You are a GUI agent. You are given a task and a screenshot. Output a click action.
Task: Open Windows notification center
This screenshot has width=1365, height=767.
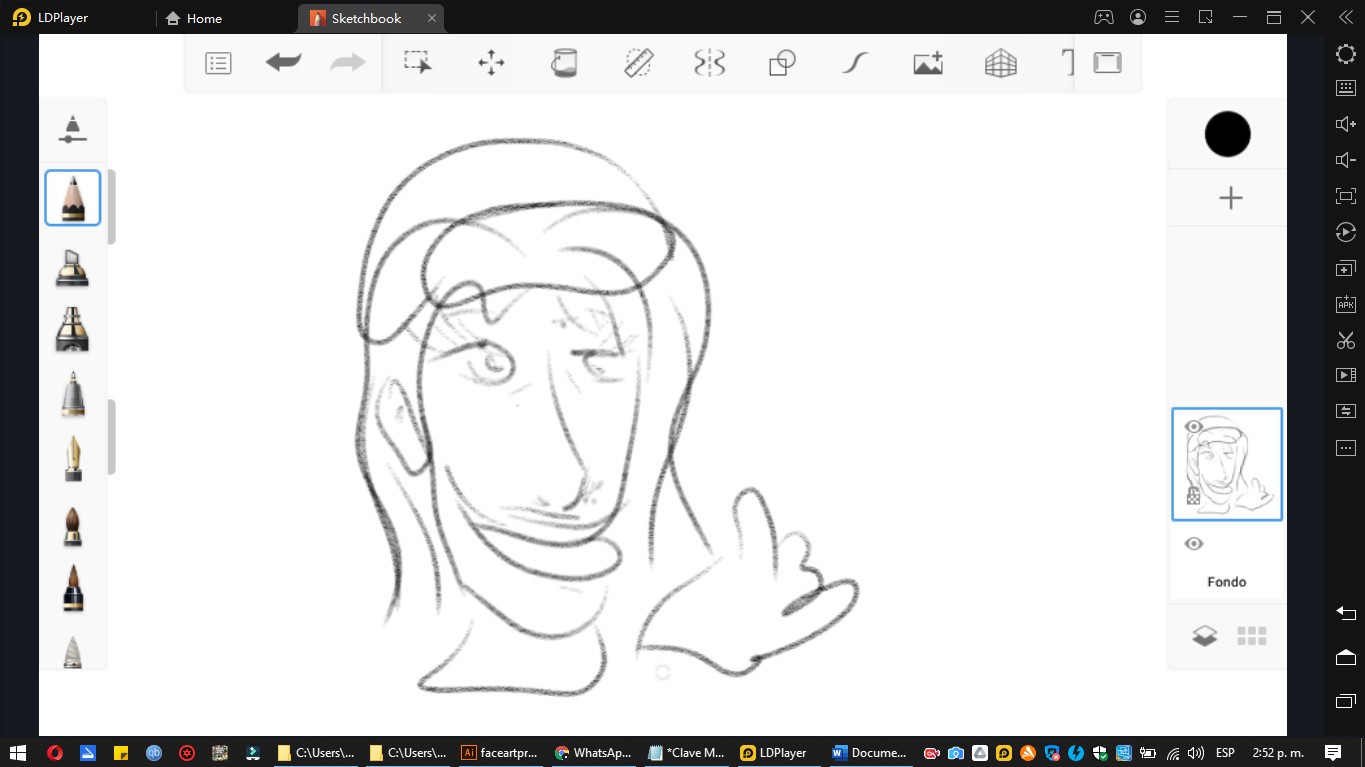[x=1332, y=753]
